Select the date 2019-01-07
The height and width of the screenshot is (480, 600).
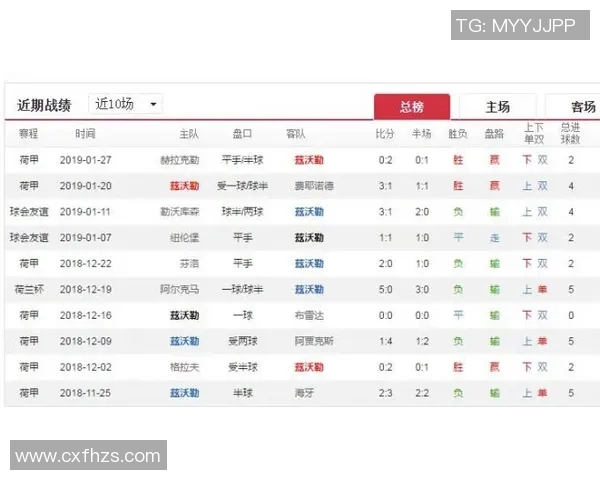[x=86, y=237]
